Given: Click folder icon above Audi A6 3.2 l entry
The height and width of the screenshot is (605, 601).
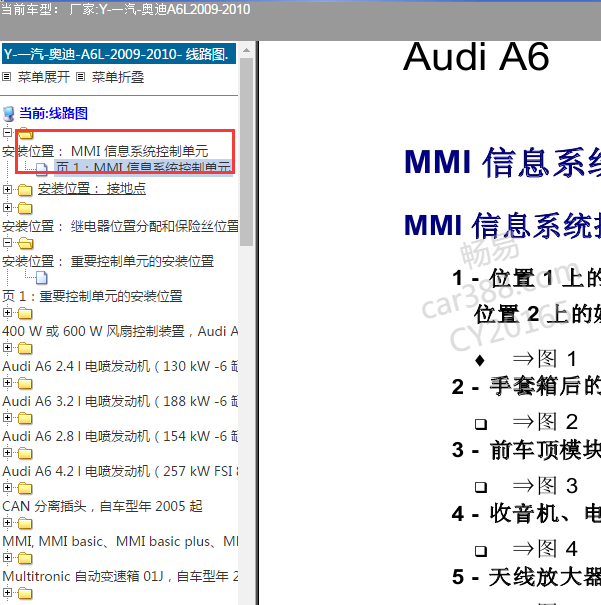Looking at the screenshot, I should click(25, 384).
